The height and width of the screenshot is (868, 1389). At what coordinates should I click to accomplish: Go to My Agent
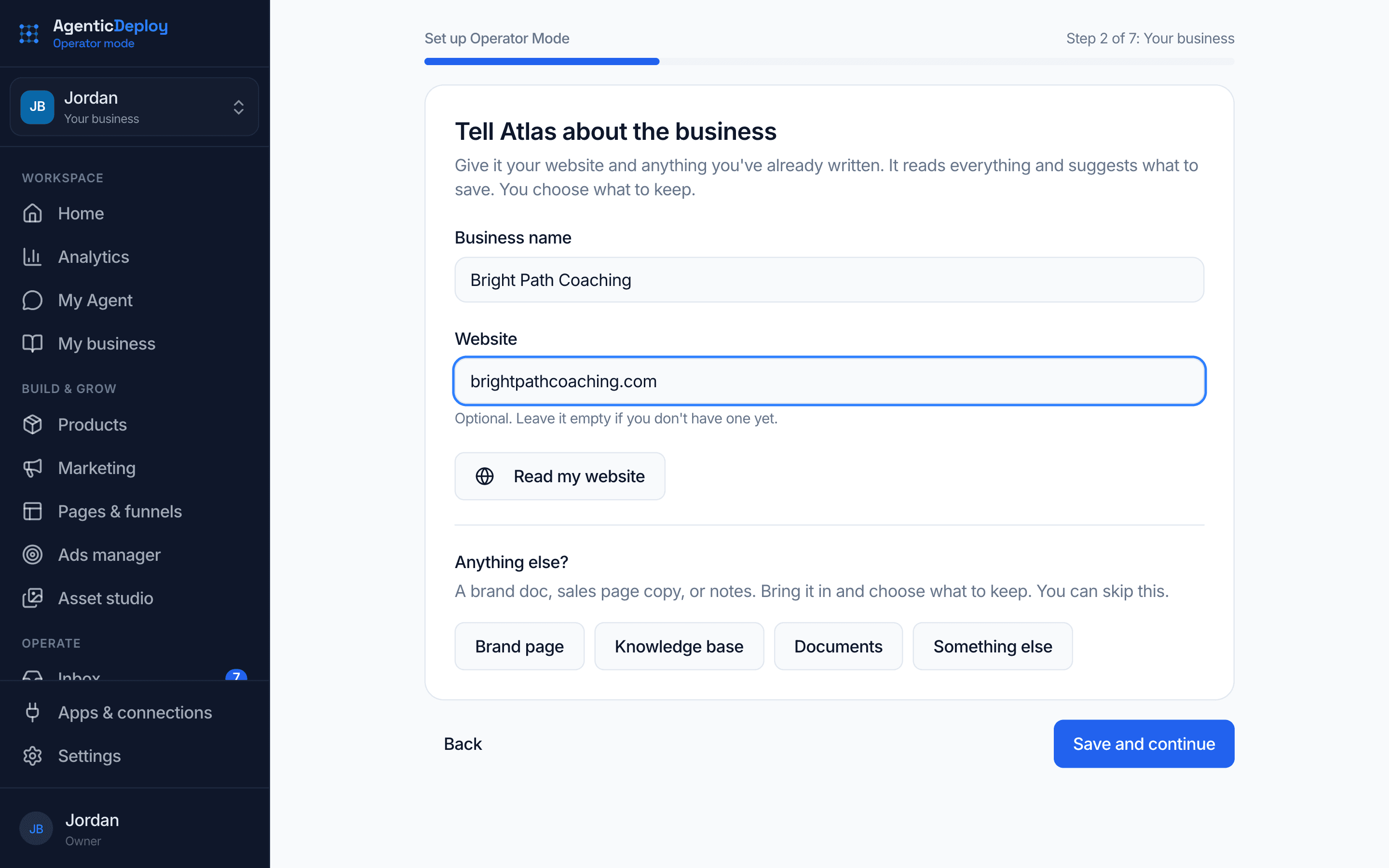pos(135,300)
